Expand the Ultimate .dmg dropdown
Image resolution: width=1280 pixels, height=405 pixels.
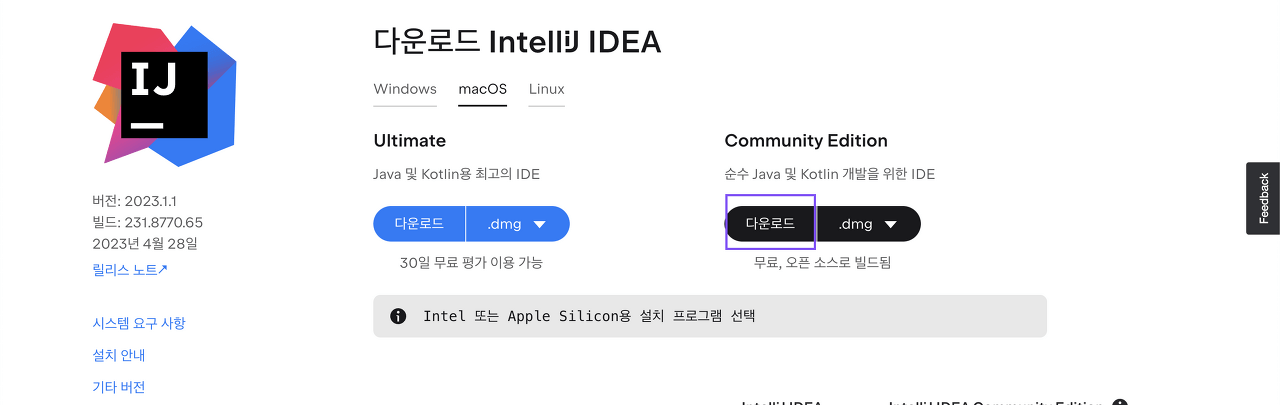pyautogui.click(x=518, y=224)
